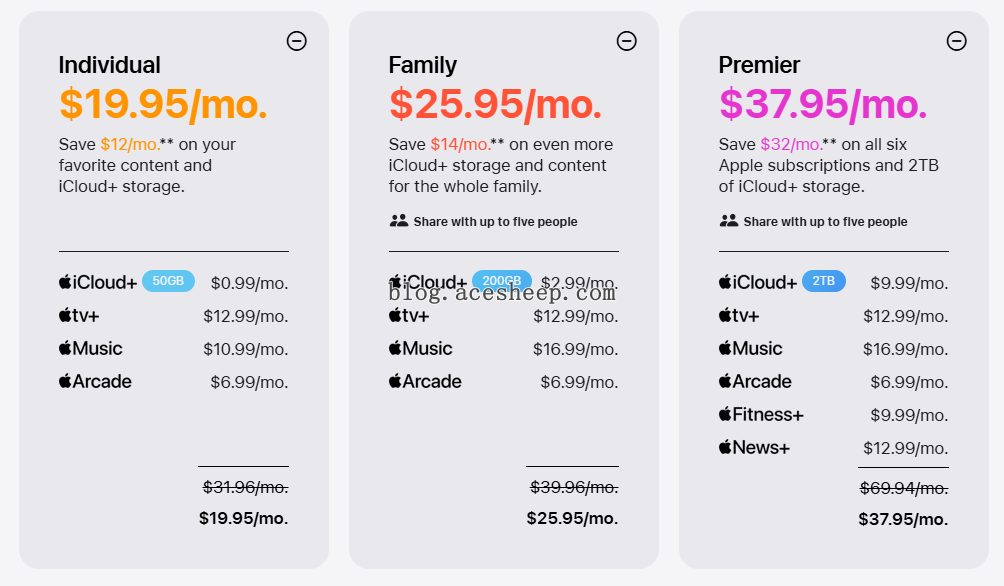Click the orange Save $12/mo. text
Viewport: 1004px width, 586px height.
click(130, 144)
